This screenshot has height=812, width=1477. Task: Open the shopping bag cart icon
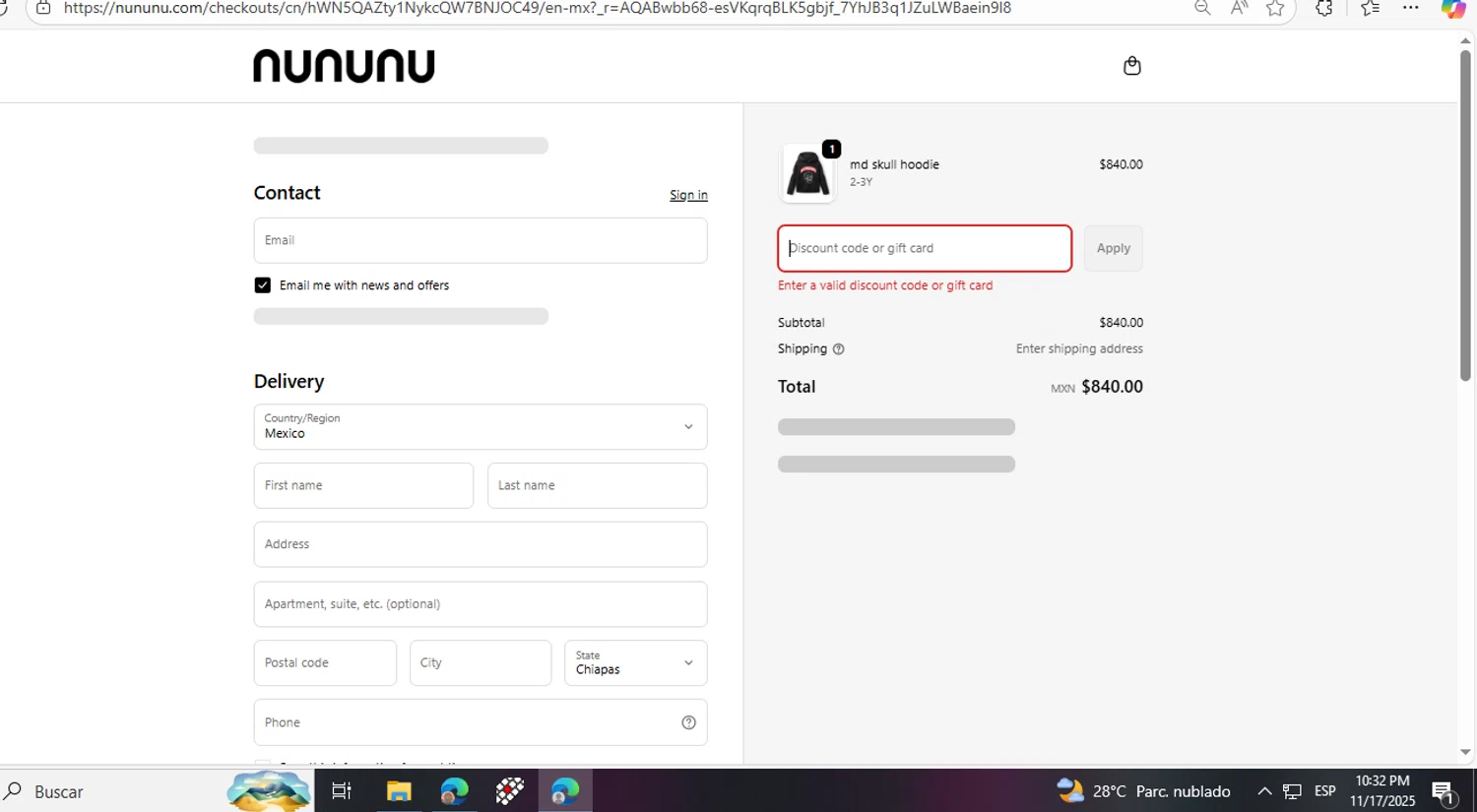click(x=1132, y=66)
